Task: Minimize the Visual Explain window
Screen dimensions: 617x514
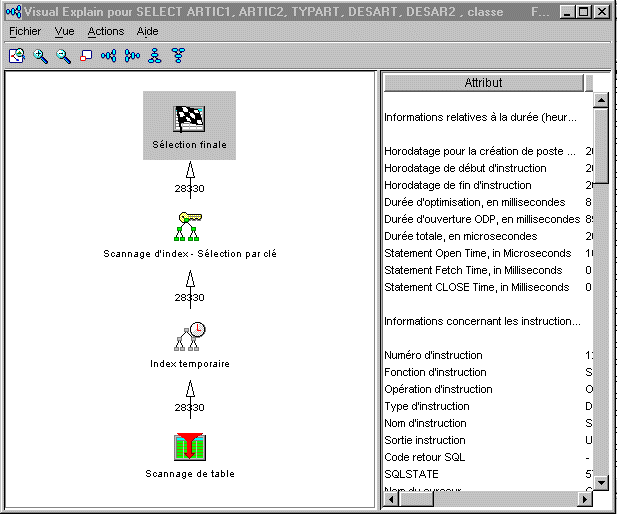Action: pos(567,12)
